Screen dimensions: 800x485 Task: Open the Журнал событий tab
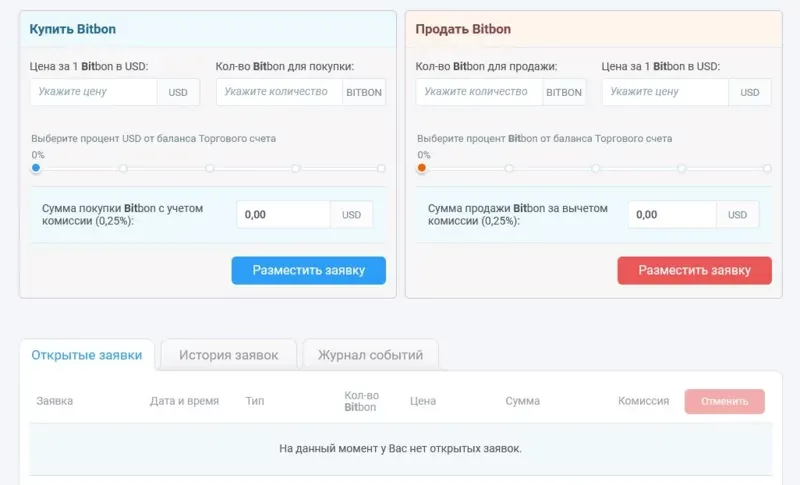(x=370, y=355)
